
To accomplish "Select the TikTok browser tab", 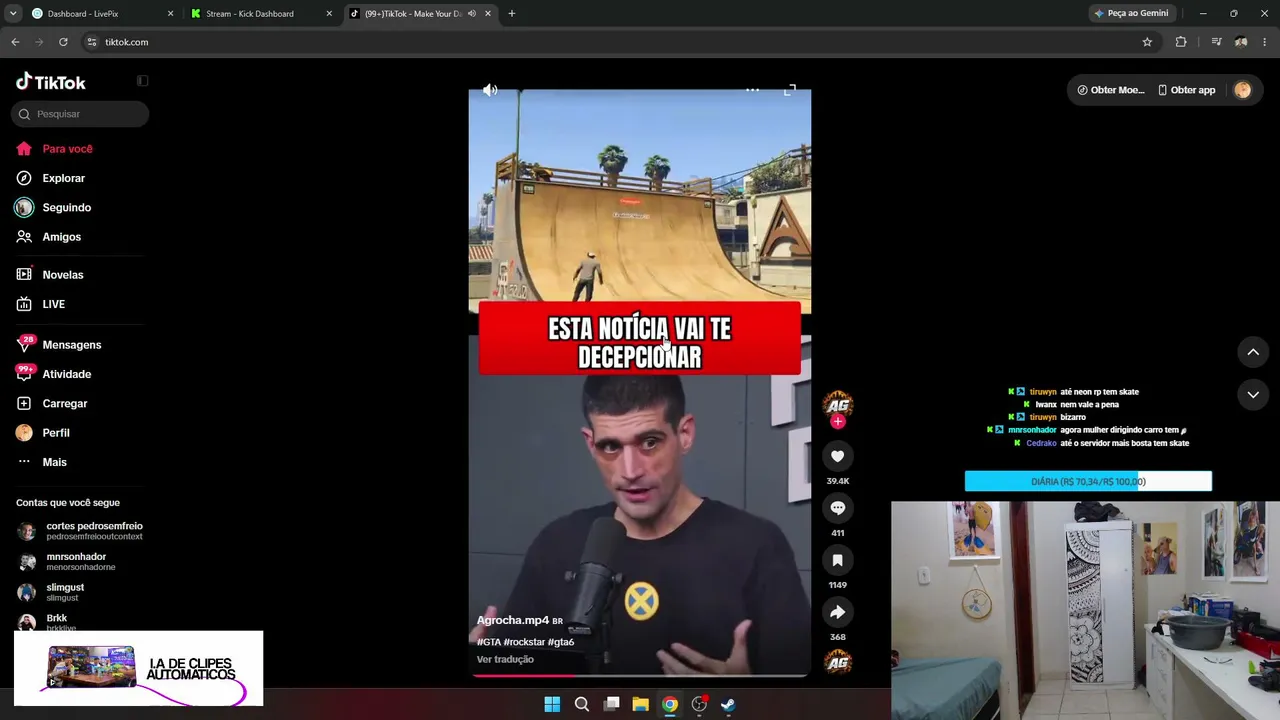I will [420, 14].
